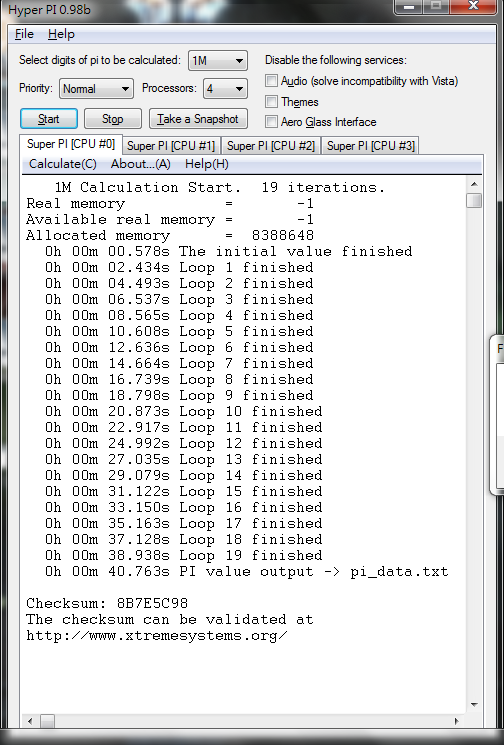Click 'The initial value finished' line
504x745 pixels.
tap(228, 251)
